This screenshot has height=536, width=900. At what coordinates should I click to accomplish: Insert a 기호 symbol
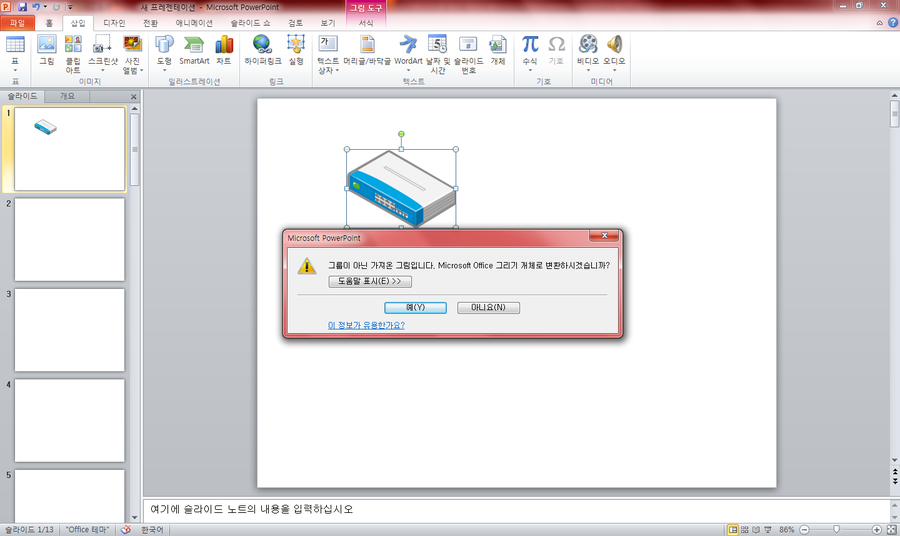(x=556, y=45)
